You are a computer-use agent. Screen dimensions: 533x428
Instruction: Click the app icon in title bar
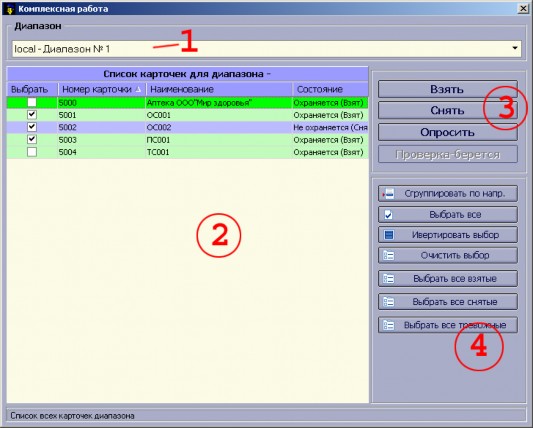(x=10, y=9)
